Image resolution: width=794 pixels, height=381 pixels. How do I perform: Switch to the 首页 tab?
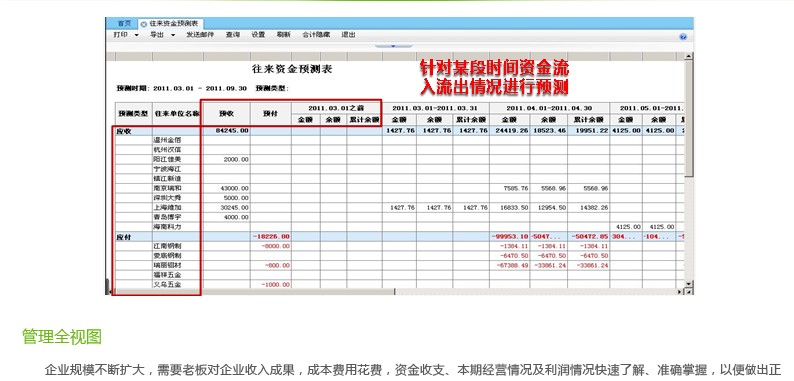point(124,23)
